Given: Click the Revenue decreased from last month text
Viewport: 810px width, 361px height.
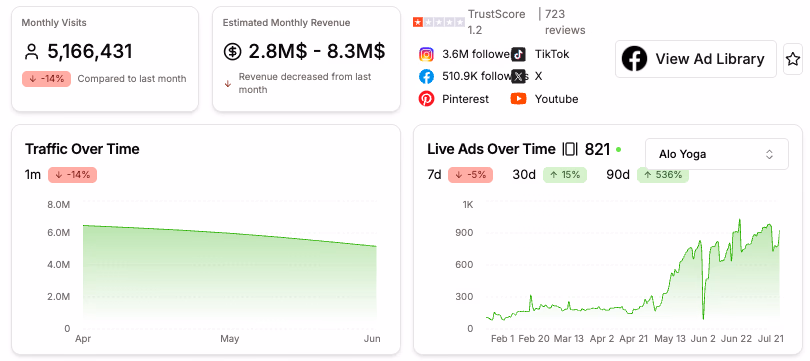Looking at the screenshot, I should tap(305, 83).
